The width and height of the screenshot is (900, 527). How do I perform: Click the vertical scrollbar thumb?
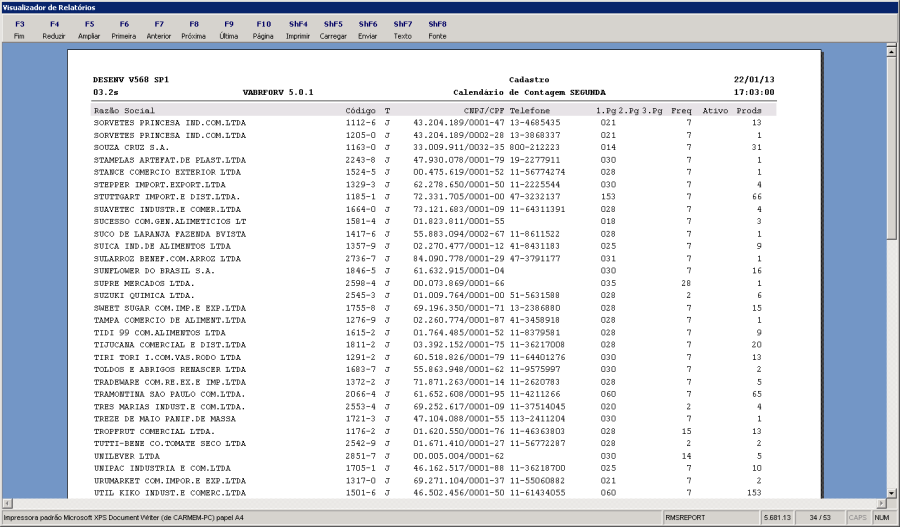click(891, 148)
